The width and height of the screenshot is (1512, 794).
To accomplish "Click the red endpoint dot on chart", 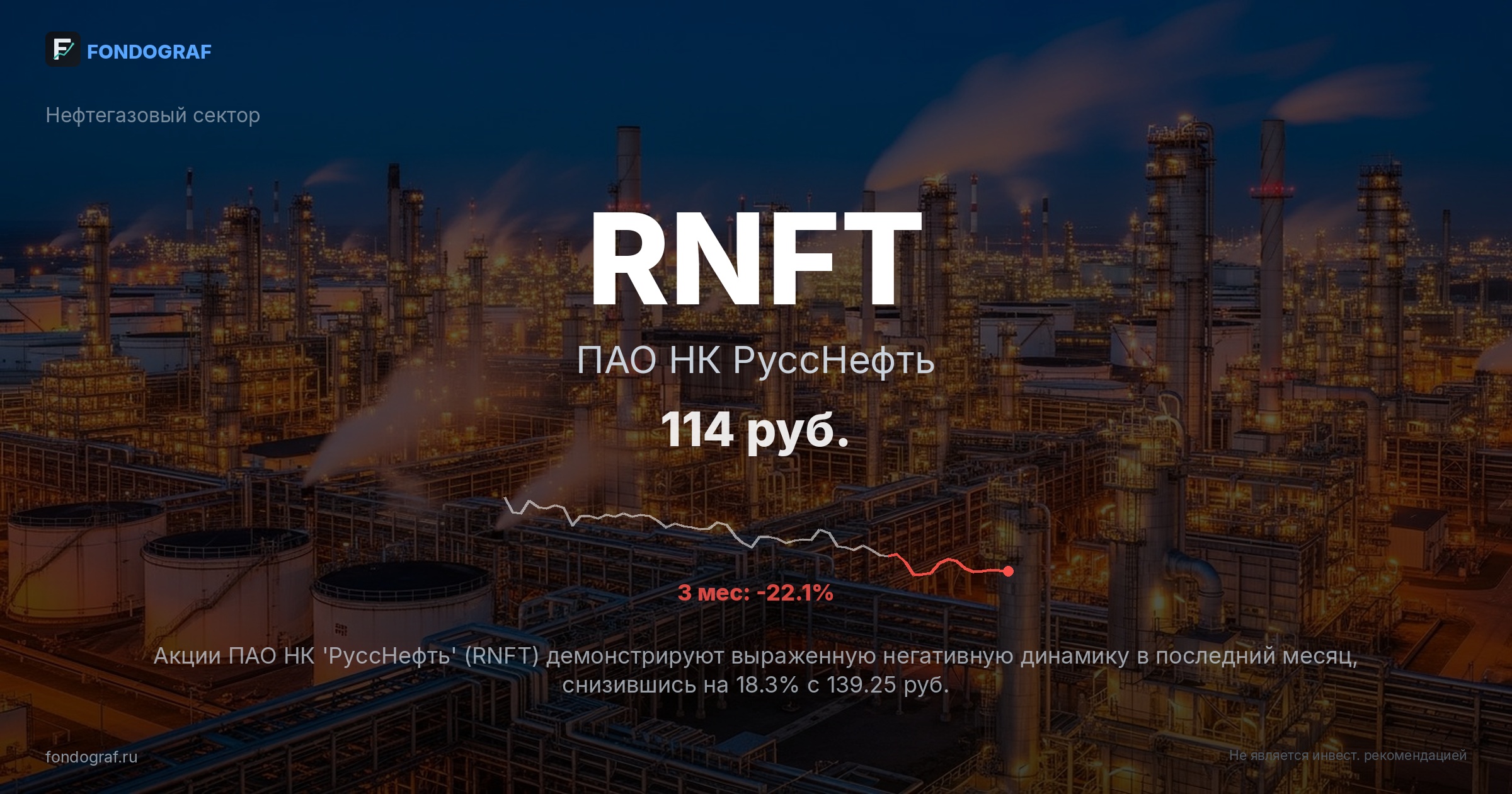I will point(1008,571).
